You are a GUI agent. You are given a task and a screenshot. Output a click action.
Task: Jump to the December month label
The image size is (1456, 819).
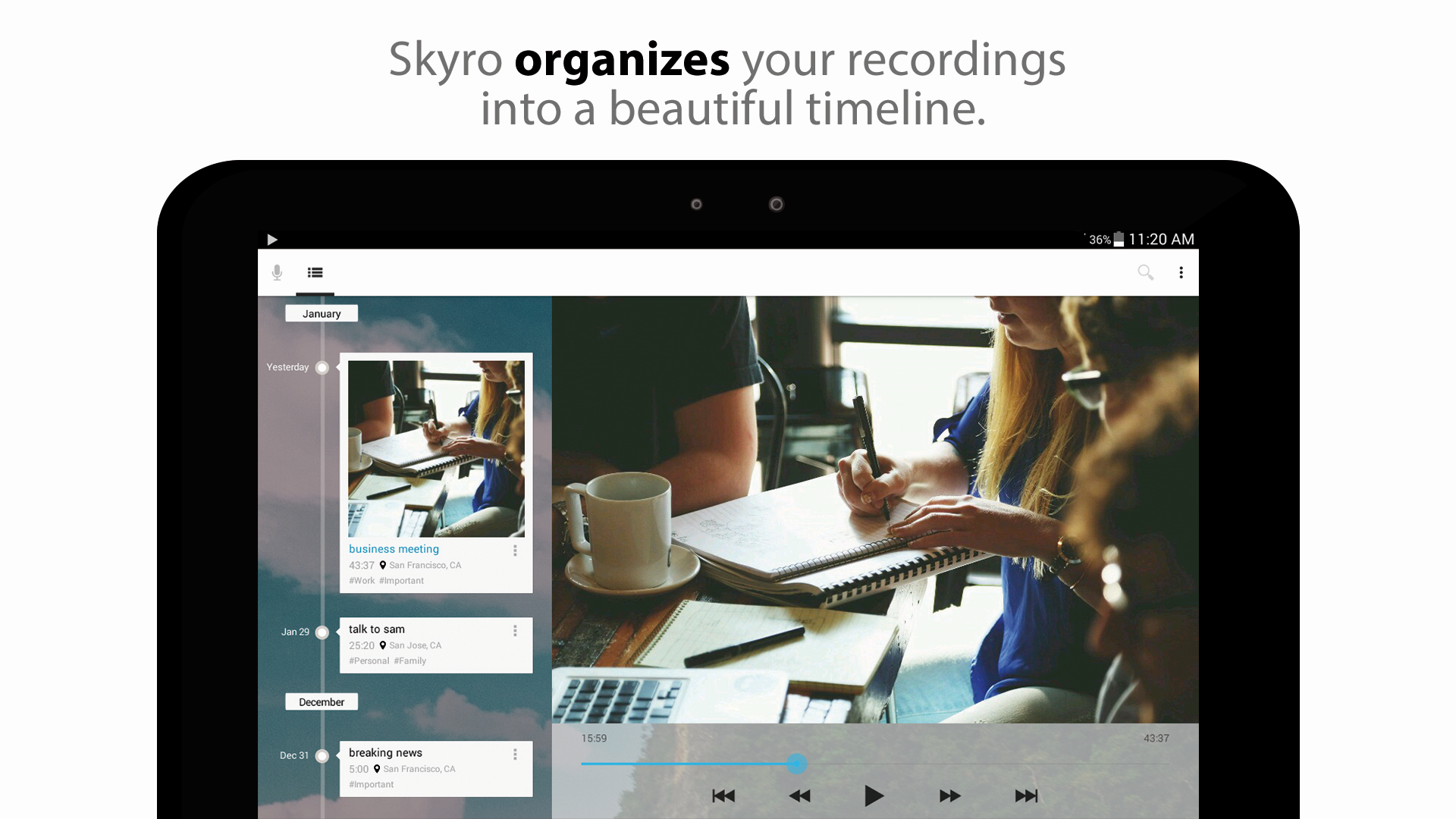pyautogui.click(x=322, y=702)
